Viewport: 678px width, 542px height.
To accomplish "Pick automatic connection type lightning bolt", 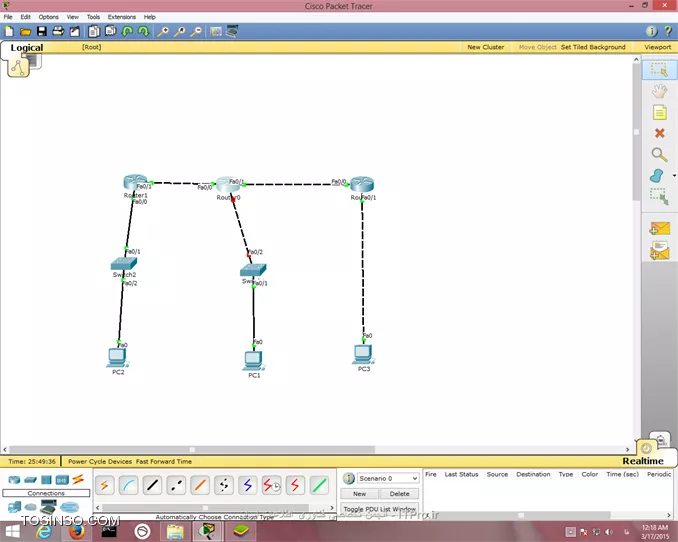I will click(104, 485).
